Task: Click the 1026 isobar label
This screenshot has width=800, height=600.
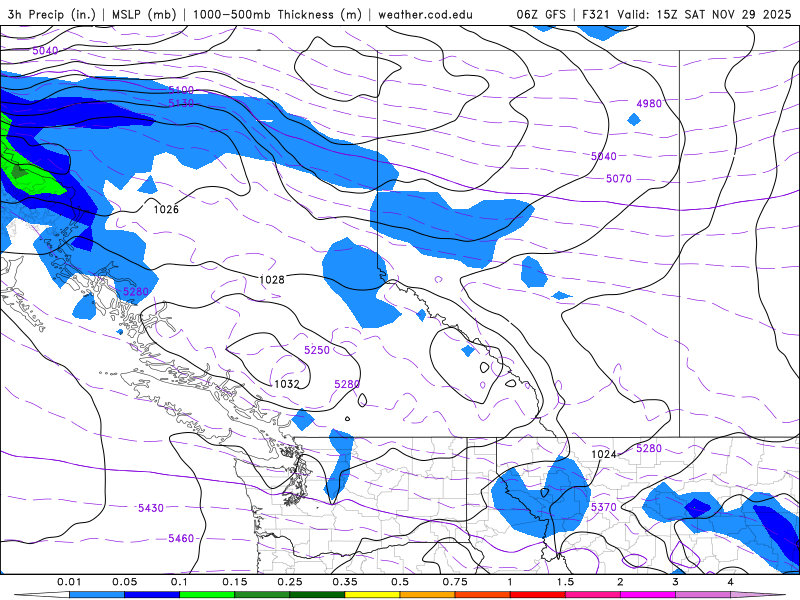Action: coord(166,209)
